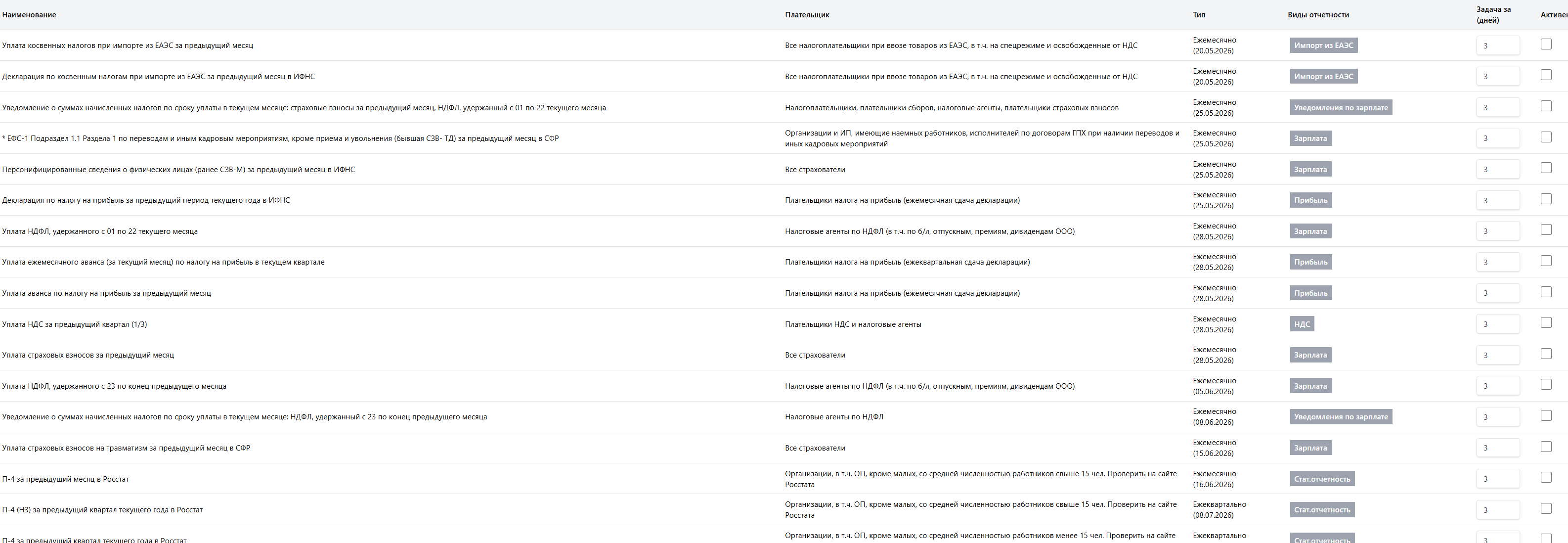Screen dimensions: 1568x543
Task: Click Ежеквартально (08.07.2026) type cell
Action: point(1219,509)
